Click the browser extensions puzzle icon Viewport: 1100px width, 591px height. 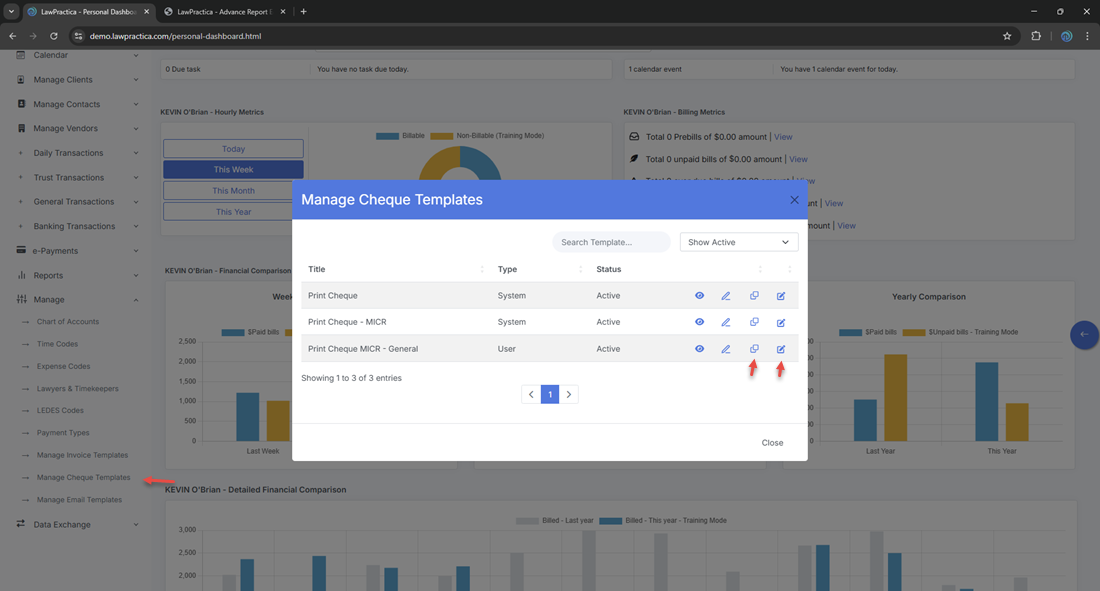click(1036, 36)
